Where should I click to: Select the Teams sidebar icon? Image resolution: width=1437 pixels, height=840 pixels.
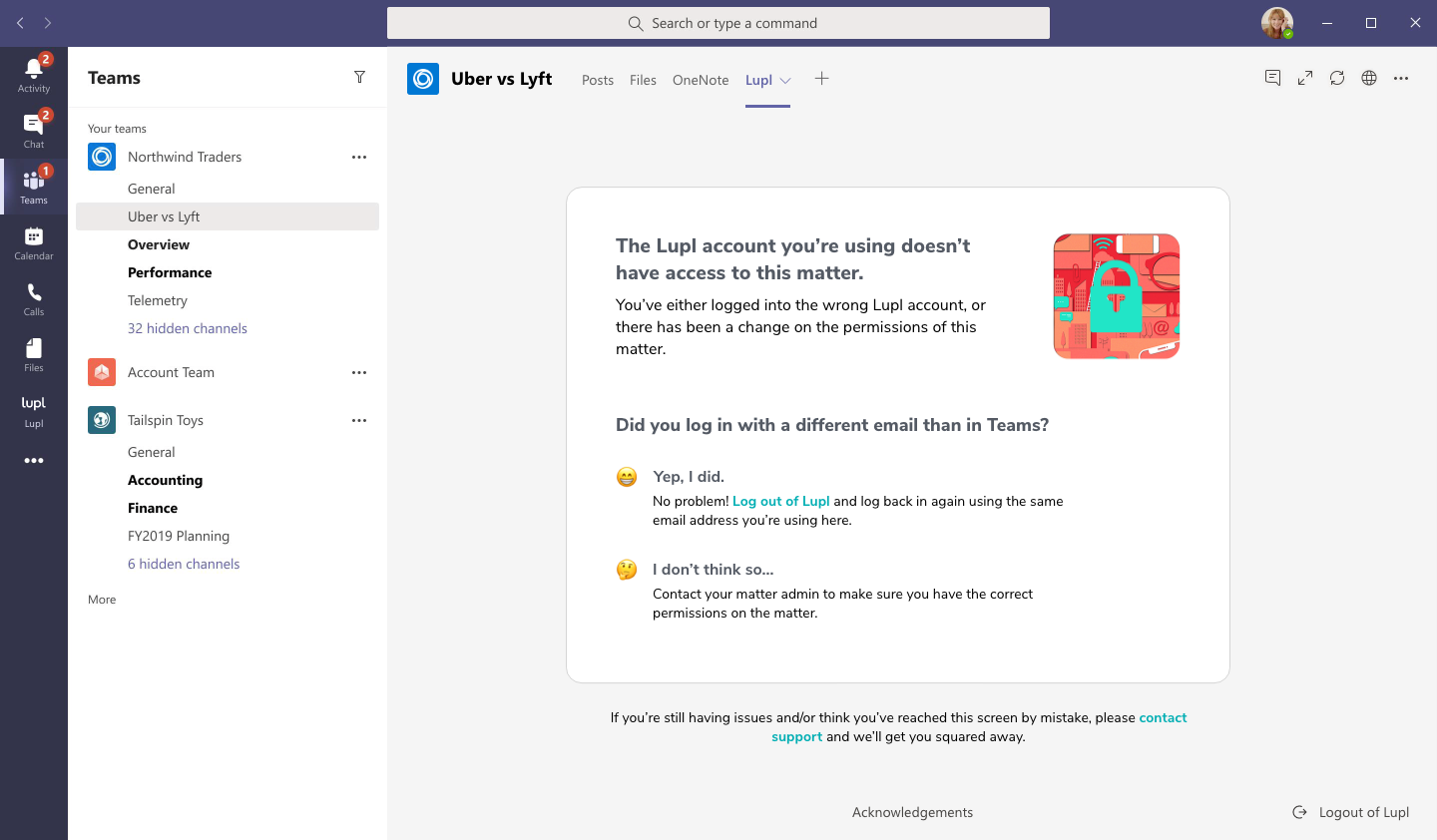tap(33, 186)
